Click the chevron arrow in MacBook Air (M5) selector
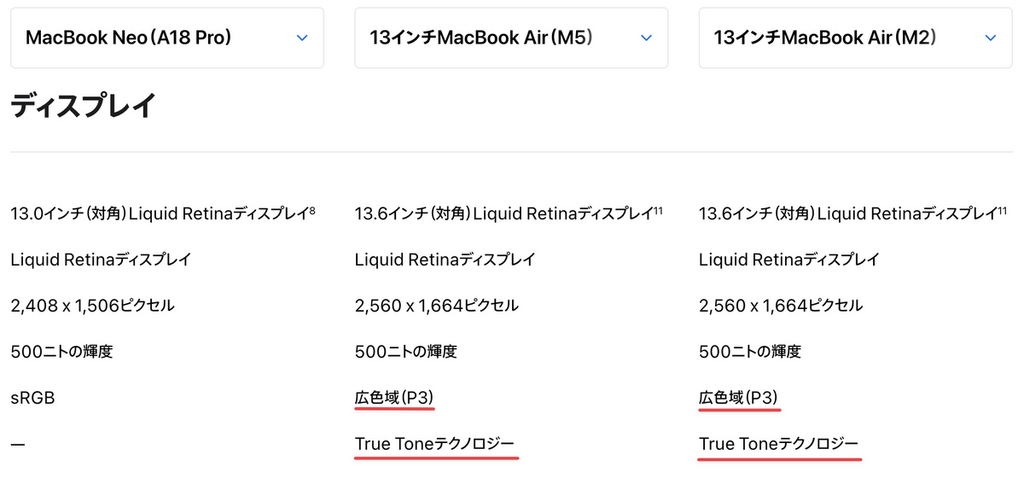Viewport: 1024px width, 484px height. pyautogui.click(x=646, y=38)
